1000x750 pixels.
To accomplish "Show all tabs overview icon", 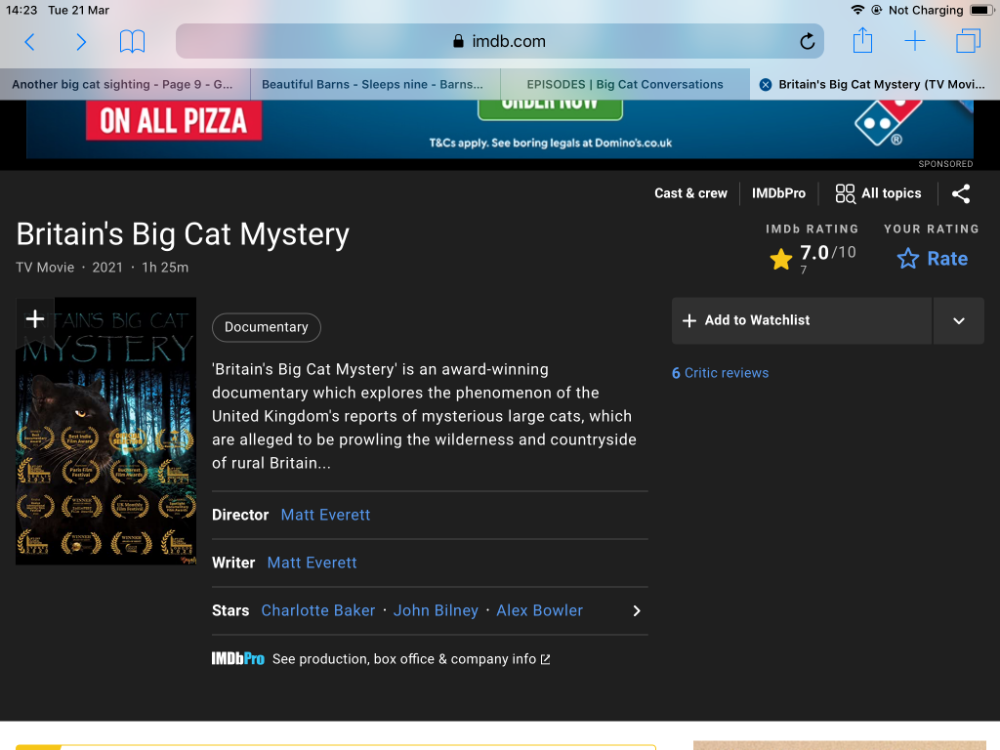I will tap(968, 41).
